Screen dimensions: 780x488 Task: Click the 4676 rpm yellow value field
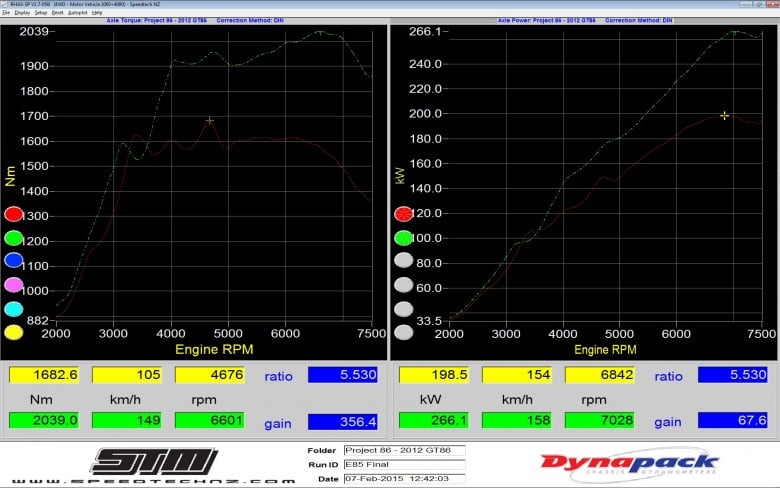click(209, 375)
